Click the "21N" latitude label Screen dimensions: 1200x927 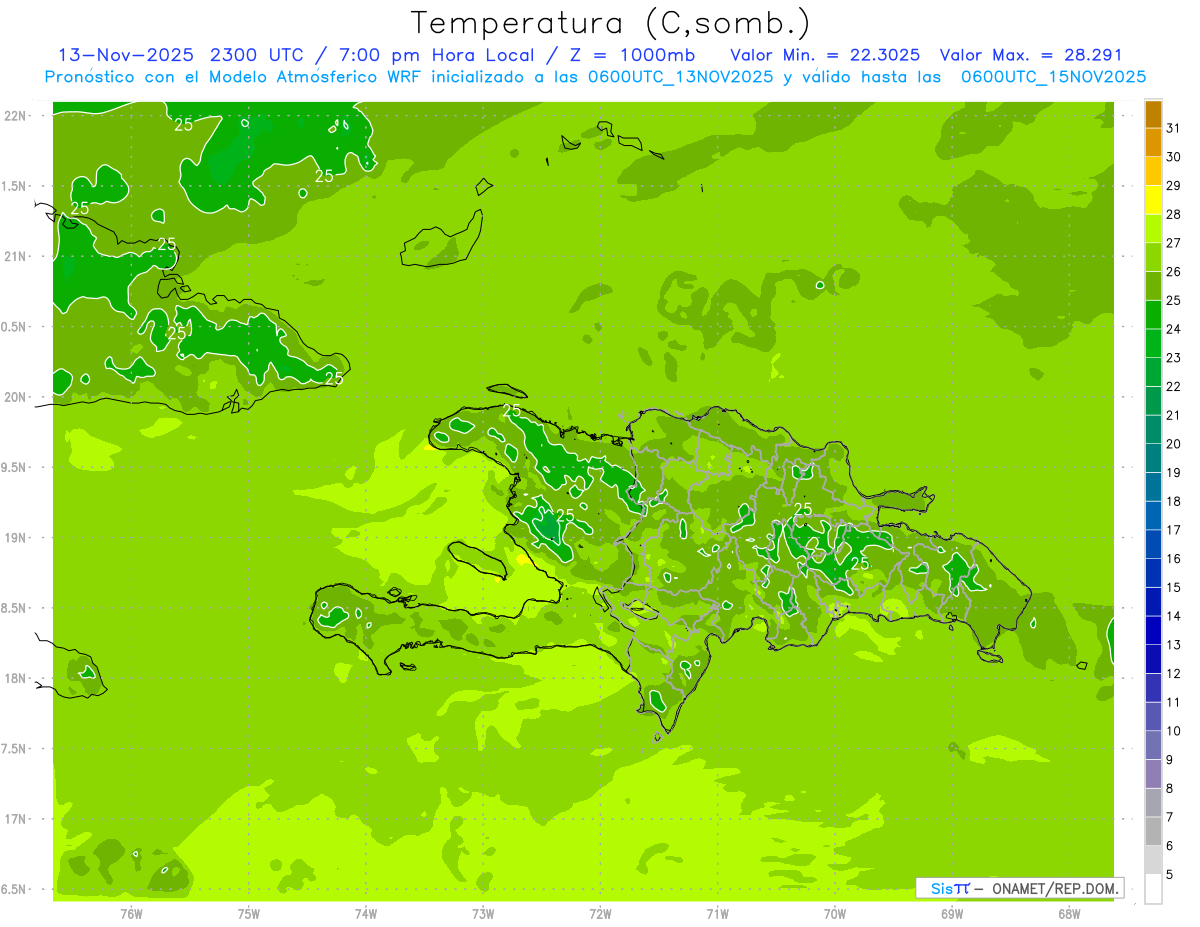[x=15, y=256]
